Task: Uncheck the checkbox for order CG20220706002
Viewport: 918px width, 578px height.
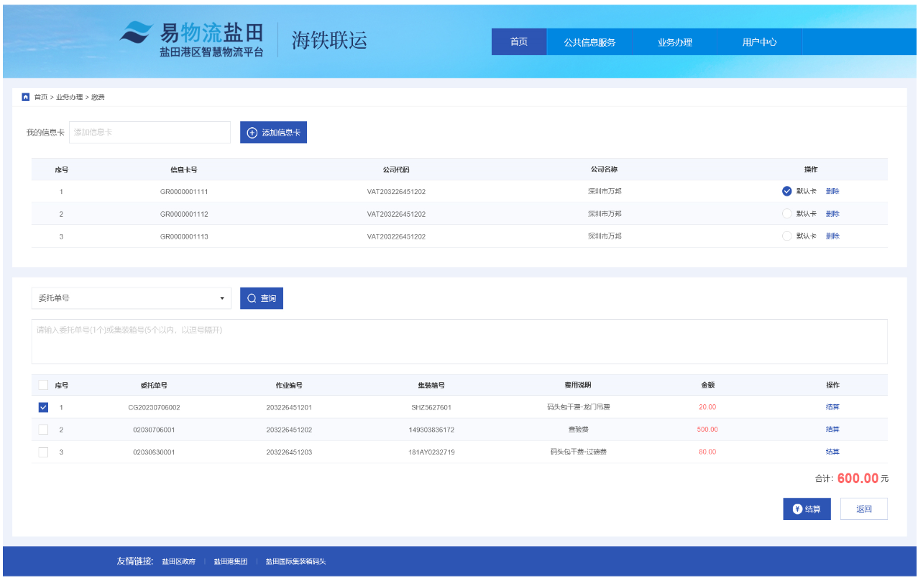Action: (x=41, y=407)
